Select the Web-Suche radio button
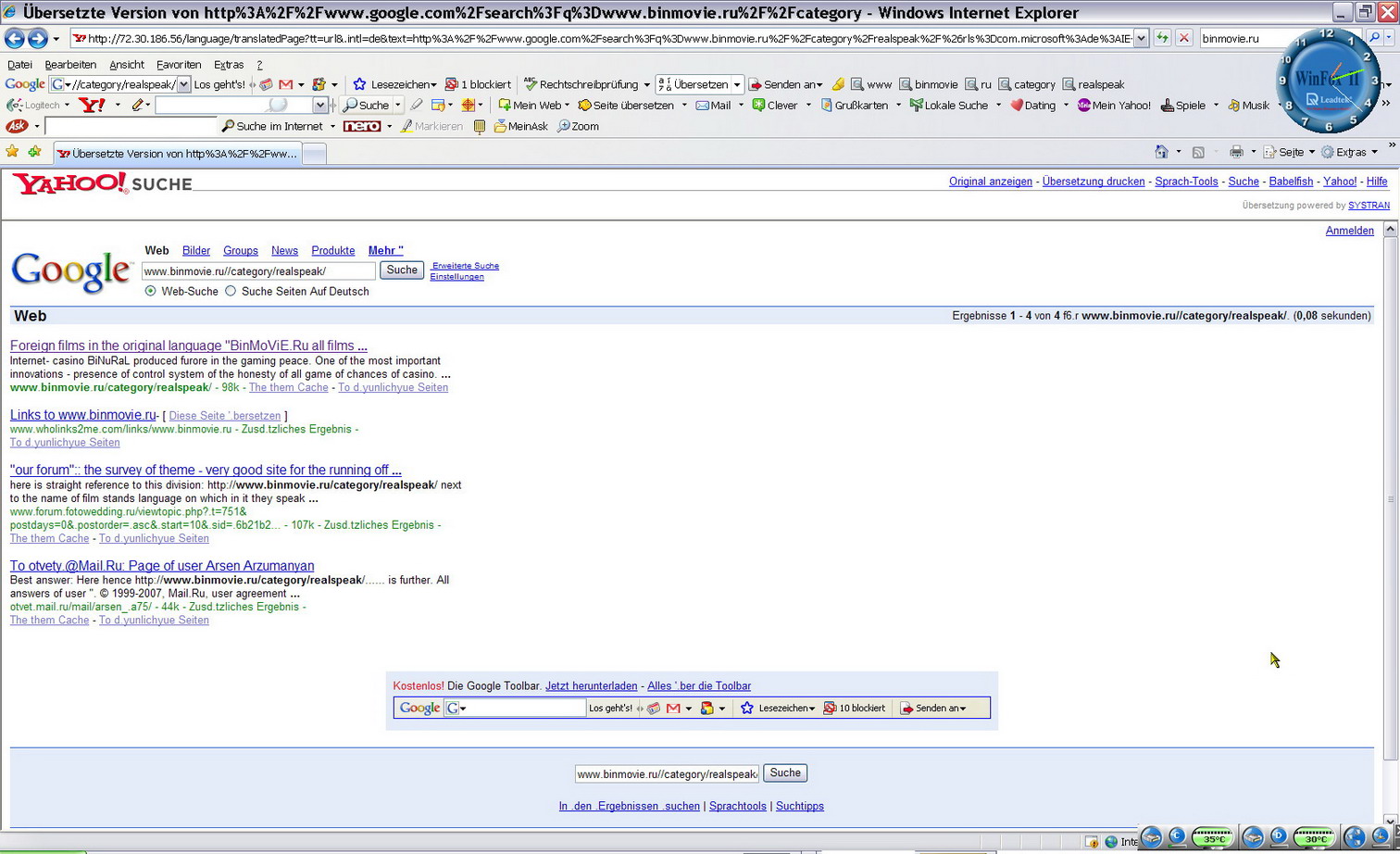Screen dimensions: 1400x854 [150, 291]
